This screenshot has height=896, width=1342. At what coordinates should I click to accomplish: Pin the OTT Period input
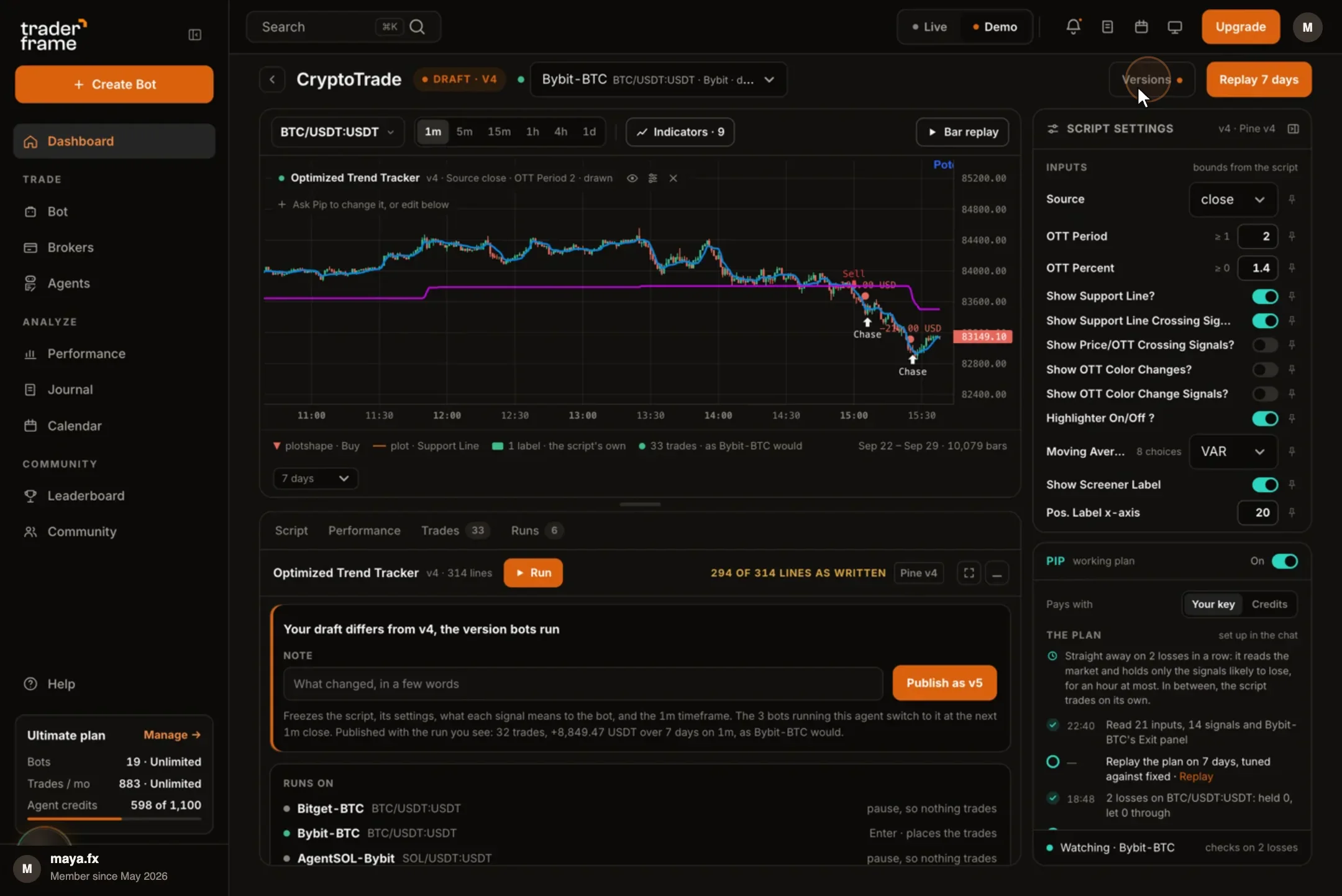pyautogui.click(x=1292, y=236)
